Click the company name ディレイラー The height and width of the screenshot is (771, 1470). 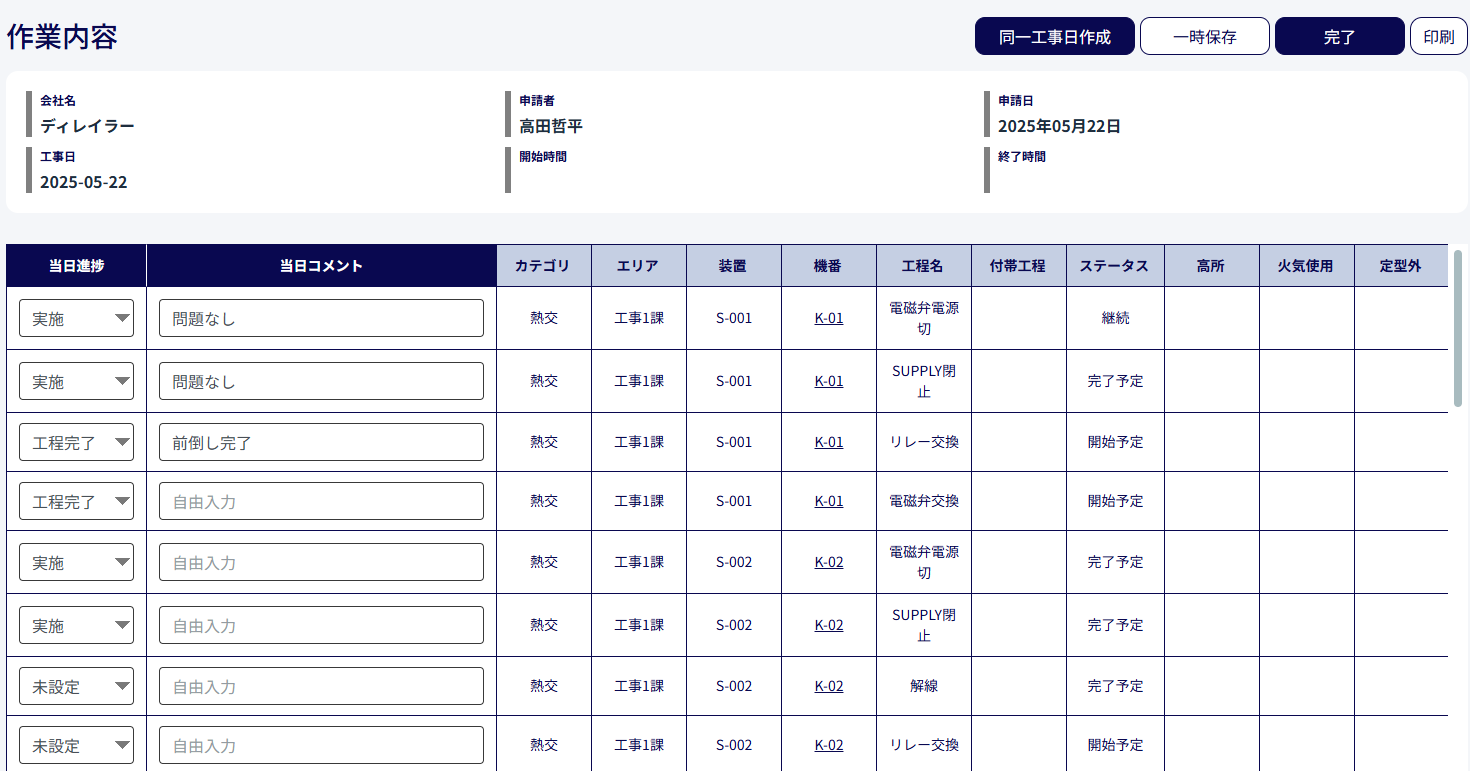87,126
